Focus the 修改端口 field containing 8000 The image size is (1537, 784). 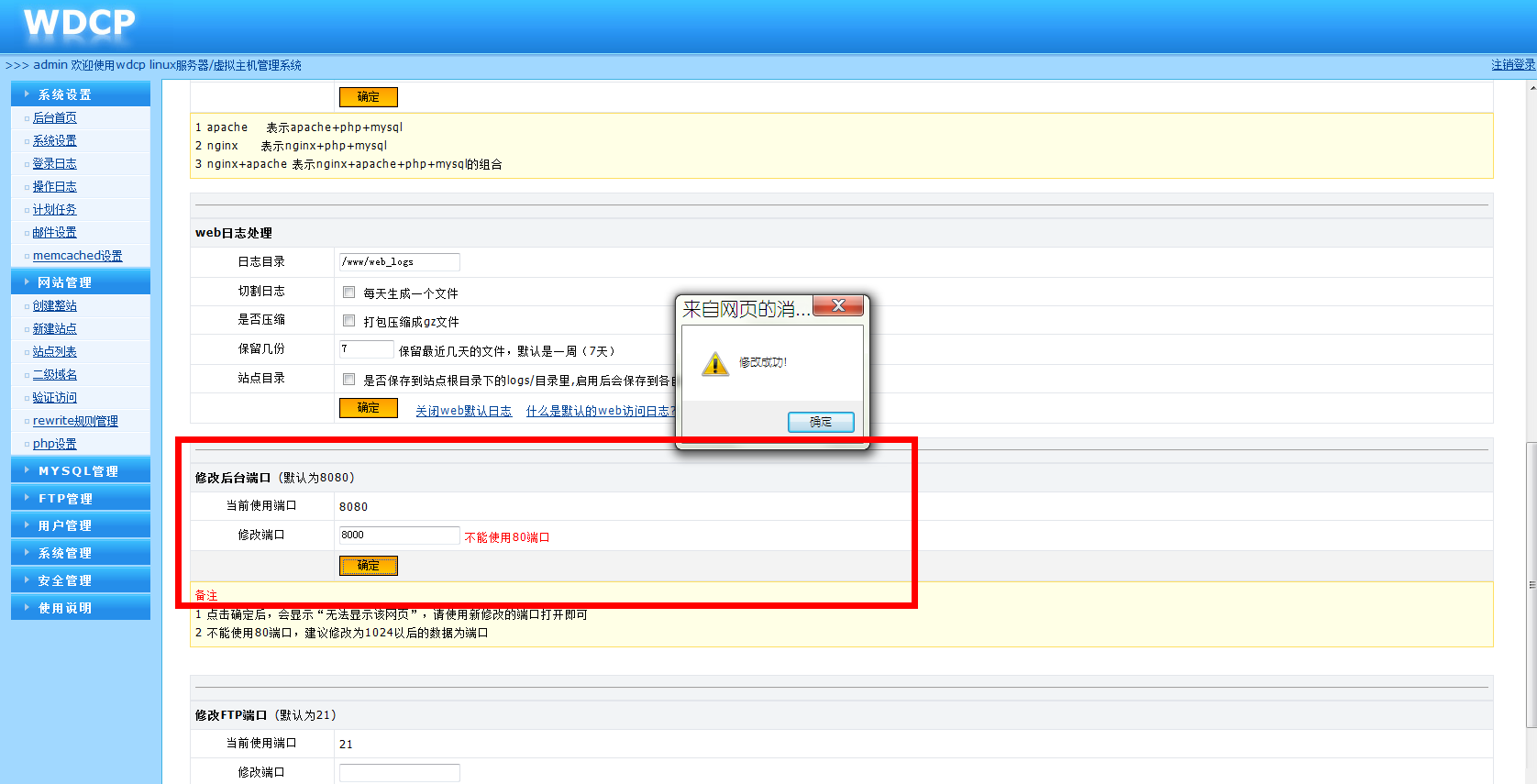point(400,536)
